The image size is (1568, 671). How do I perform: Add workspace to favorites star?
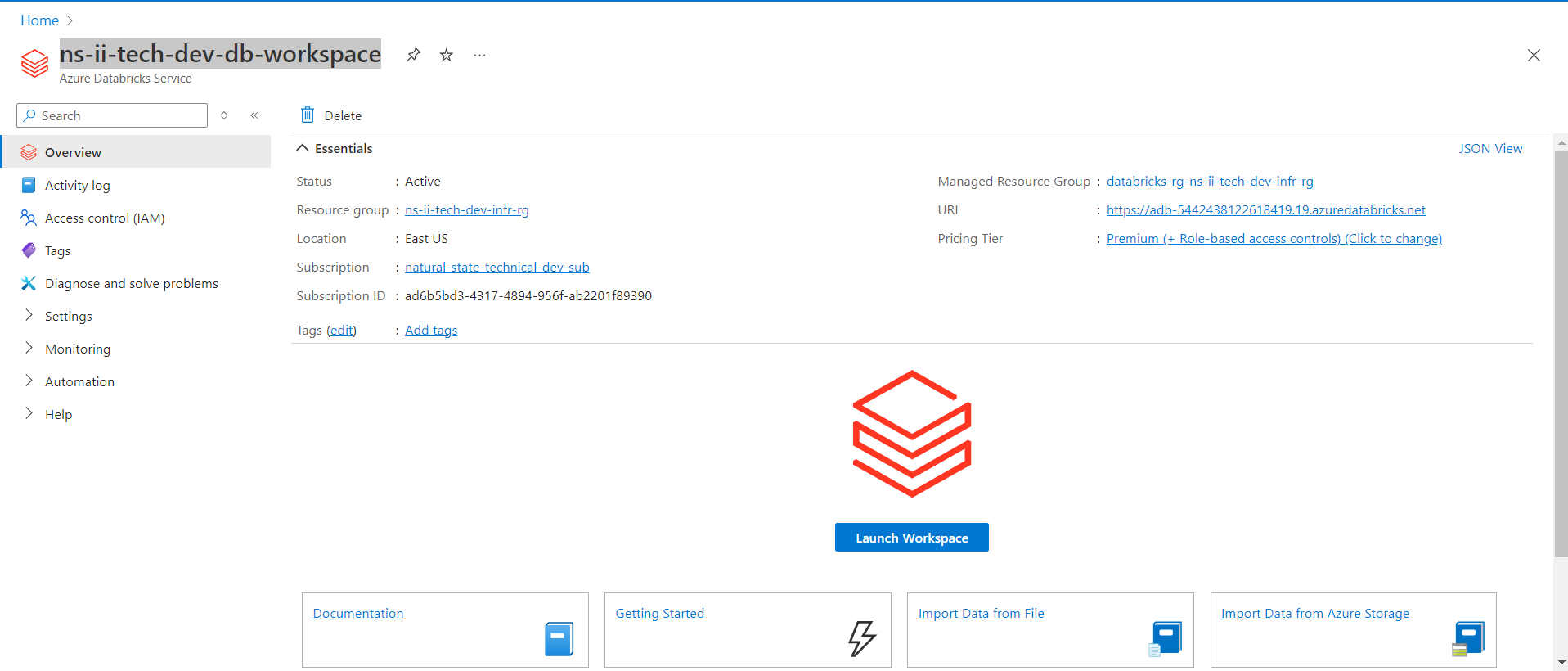click(x=446, y=55)
